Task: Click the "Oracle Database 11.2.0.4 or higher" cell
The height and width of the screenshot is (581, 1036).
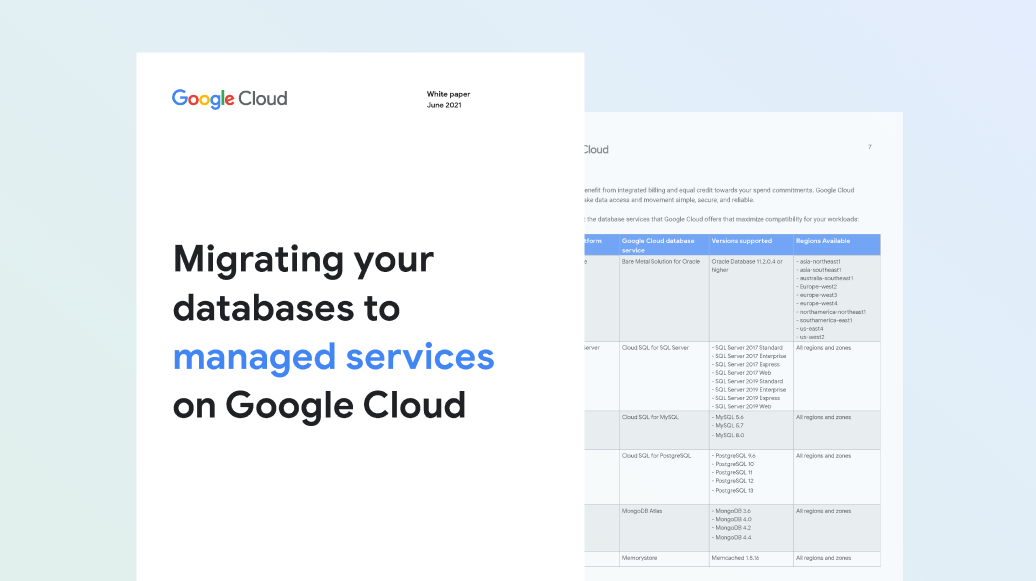Action: pyautogui.click(x=747, y=266)
